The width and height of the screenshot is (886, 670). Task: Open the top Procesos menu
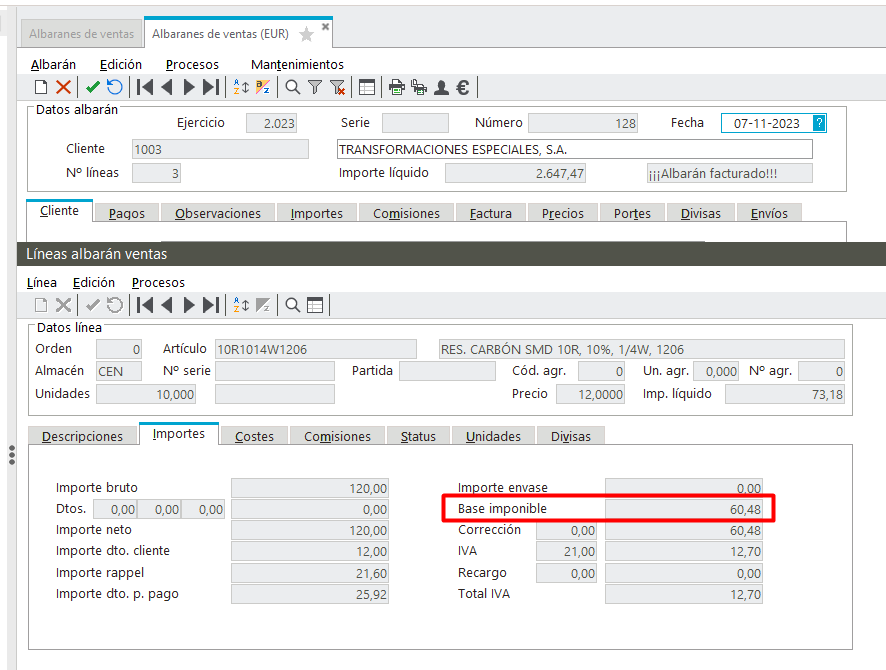192,64
